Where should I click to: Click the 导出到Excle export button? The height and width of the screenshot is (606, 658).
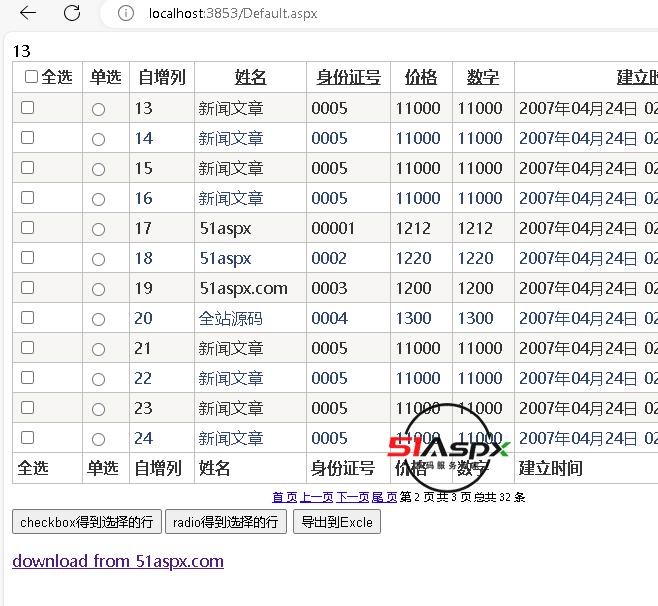click(x=337, y=522)
